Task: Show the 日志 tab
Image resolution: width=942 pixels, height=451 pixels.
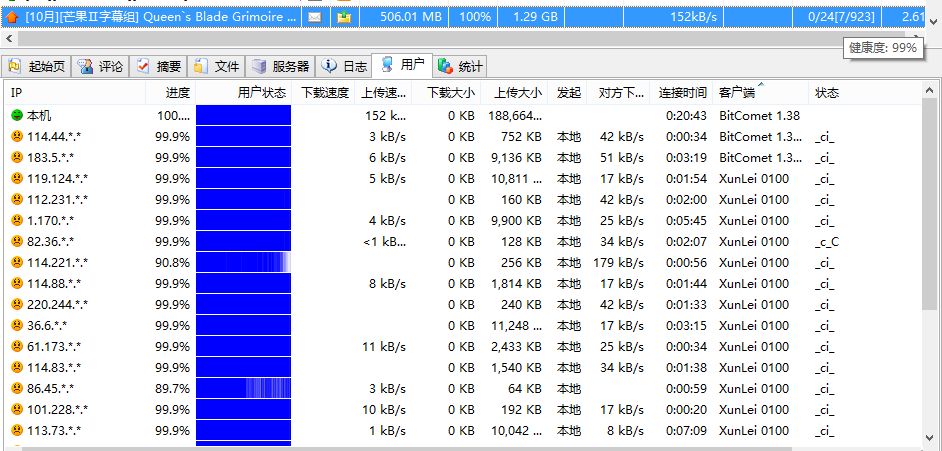Action: tap(344, 67)
